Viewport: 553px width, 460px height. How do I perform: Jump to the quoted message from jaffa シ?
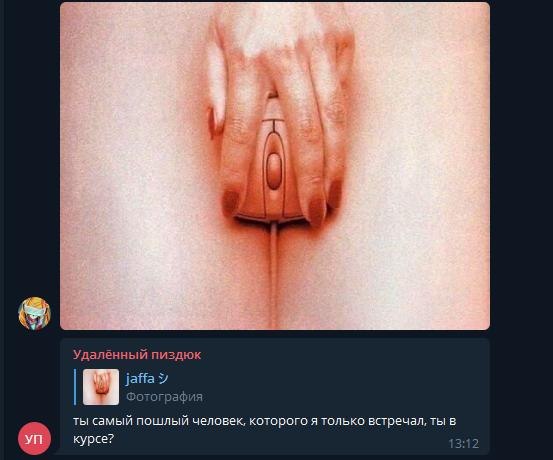point(139,387)
